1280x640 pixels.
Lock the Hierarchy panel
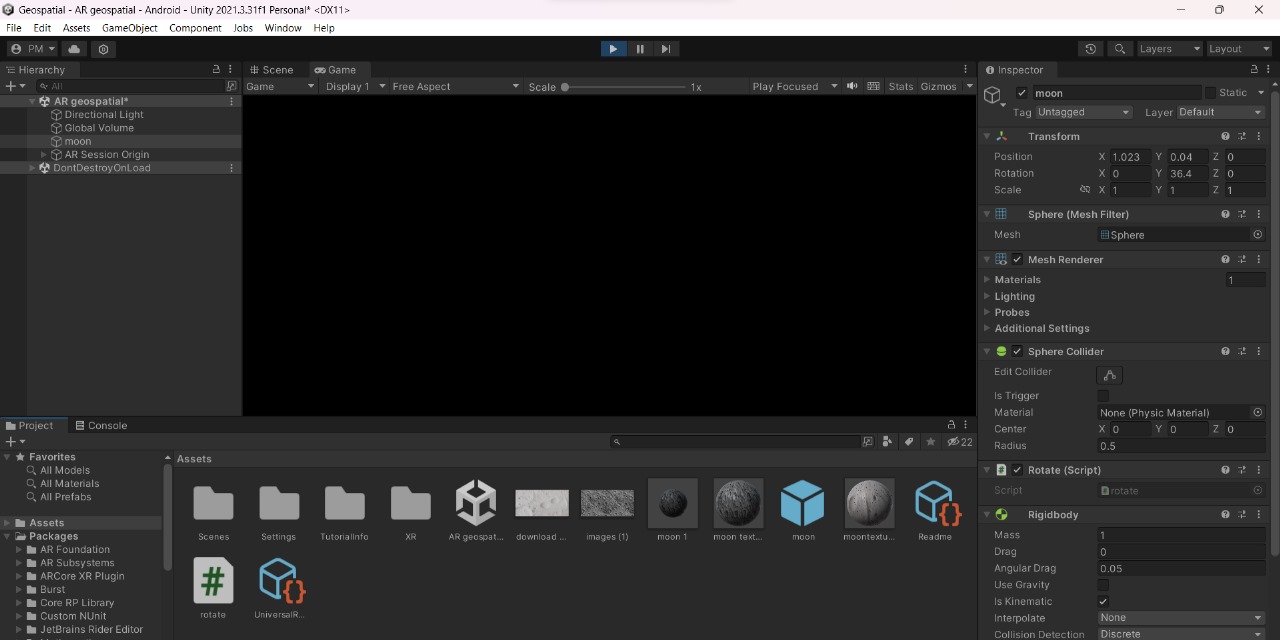(x=216, y=69)
